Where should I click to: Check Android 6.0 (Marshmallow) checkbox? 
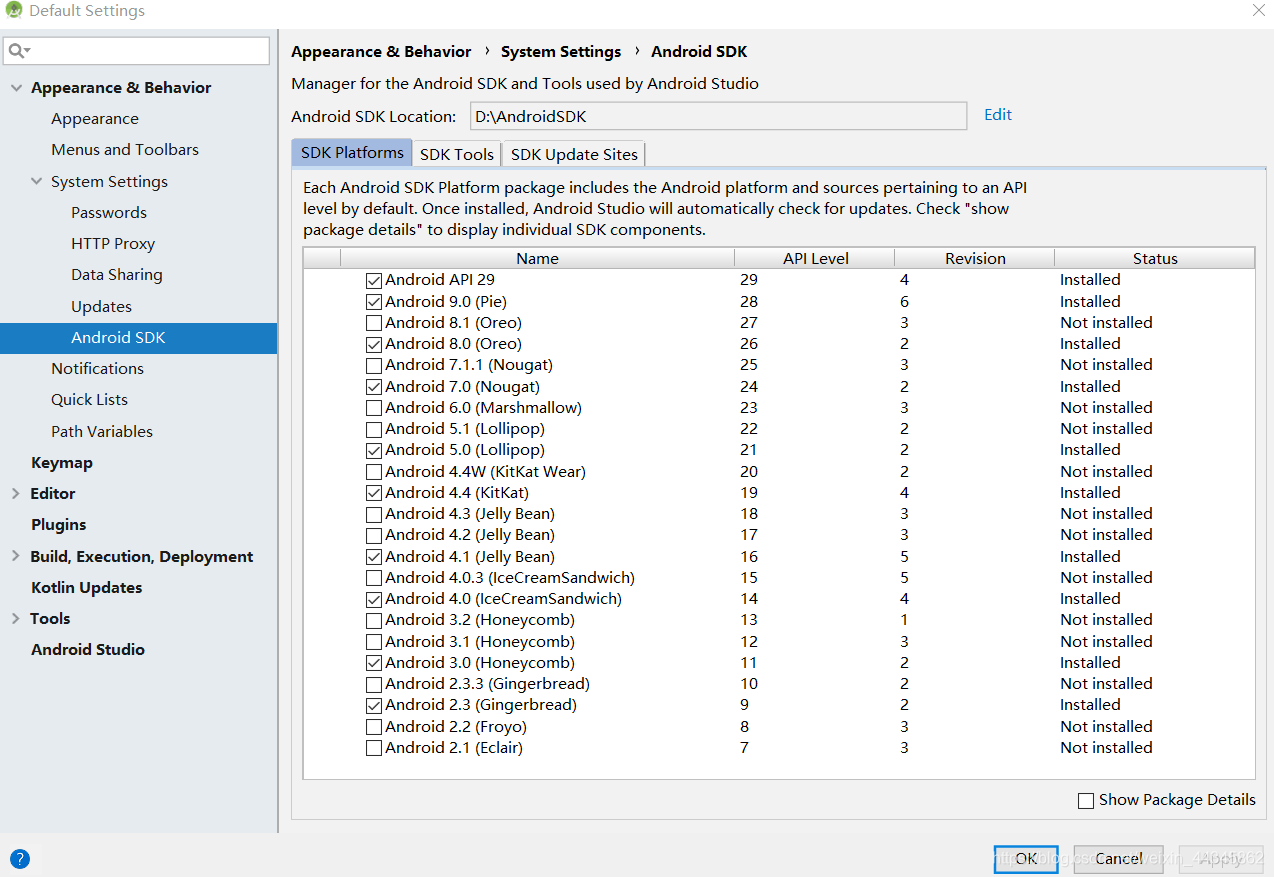pyautogui.click(x=374, y=408)
